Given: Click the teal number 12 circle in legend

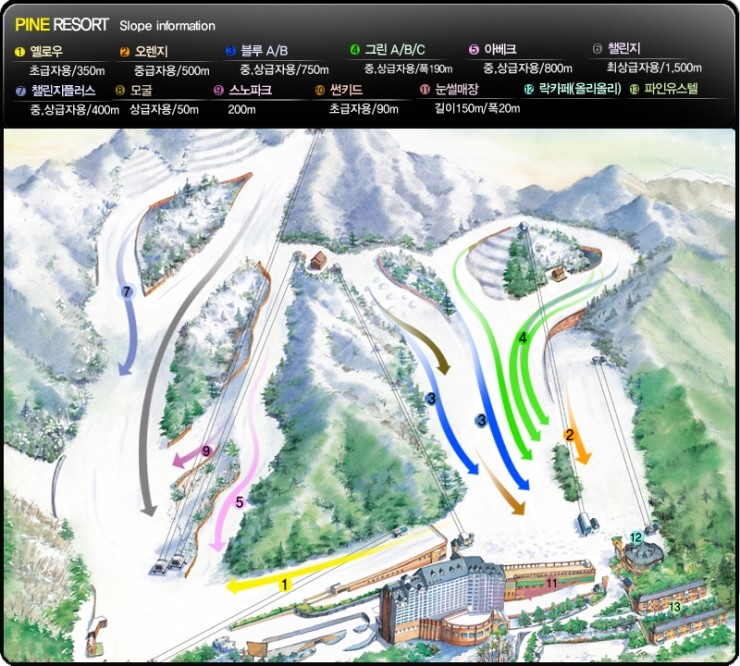Looking at the screenshot, I should click(x=529, y=89).
